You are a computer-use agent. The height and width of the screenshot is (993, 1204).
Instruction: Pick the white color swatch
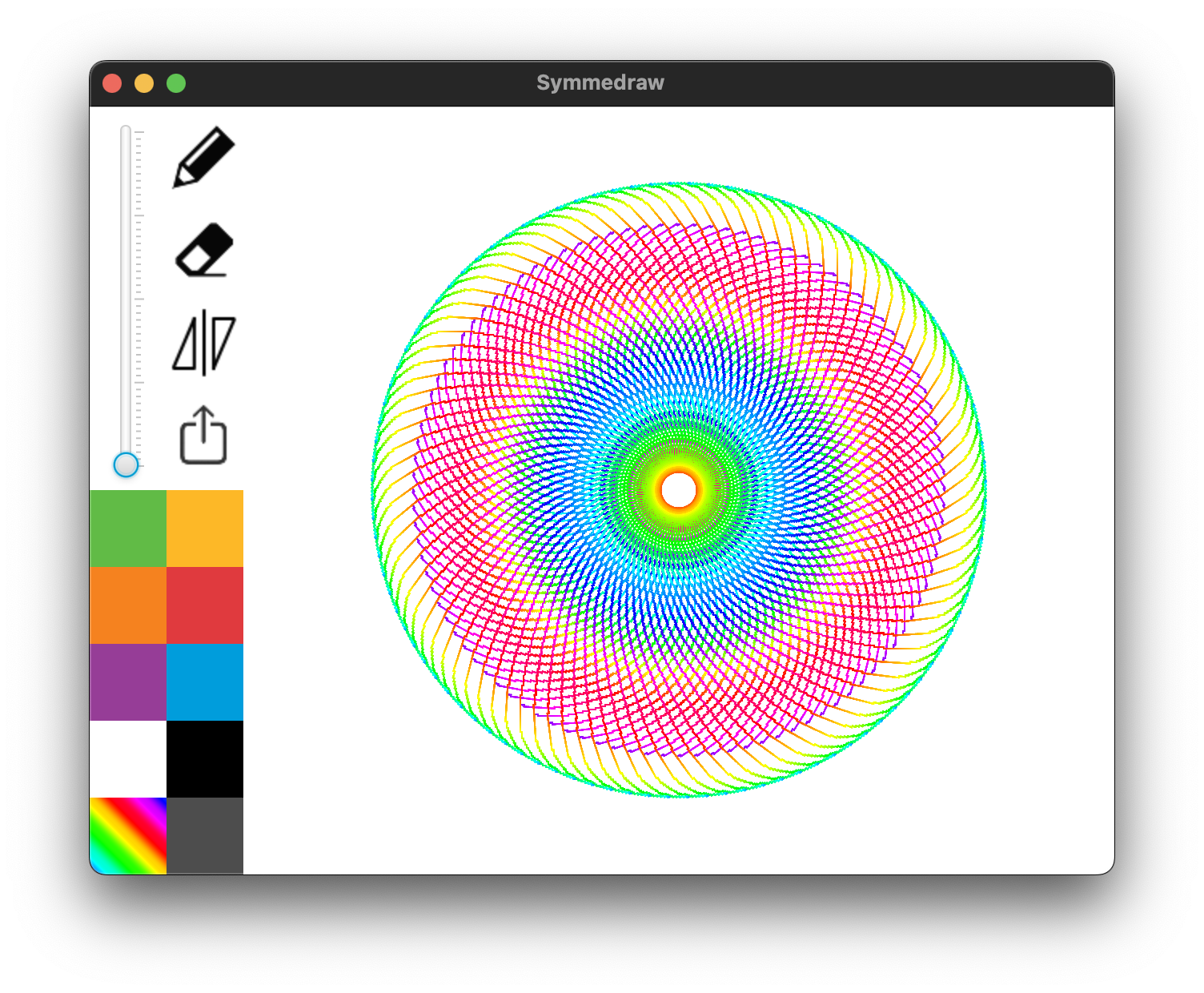[128, 759]
